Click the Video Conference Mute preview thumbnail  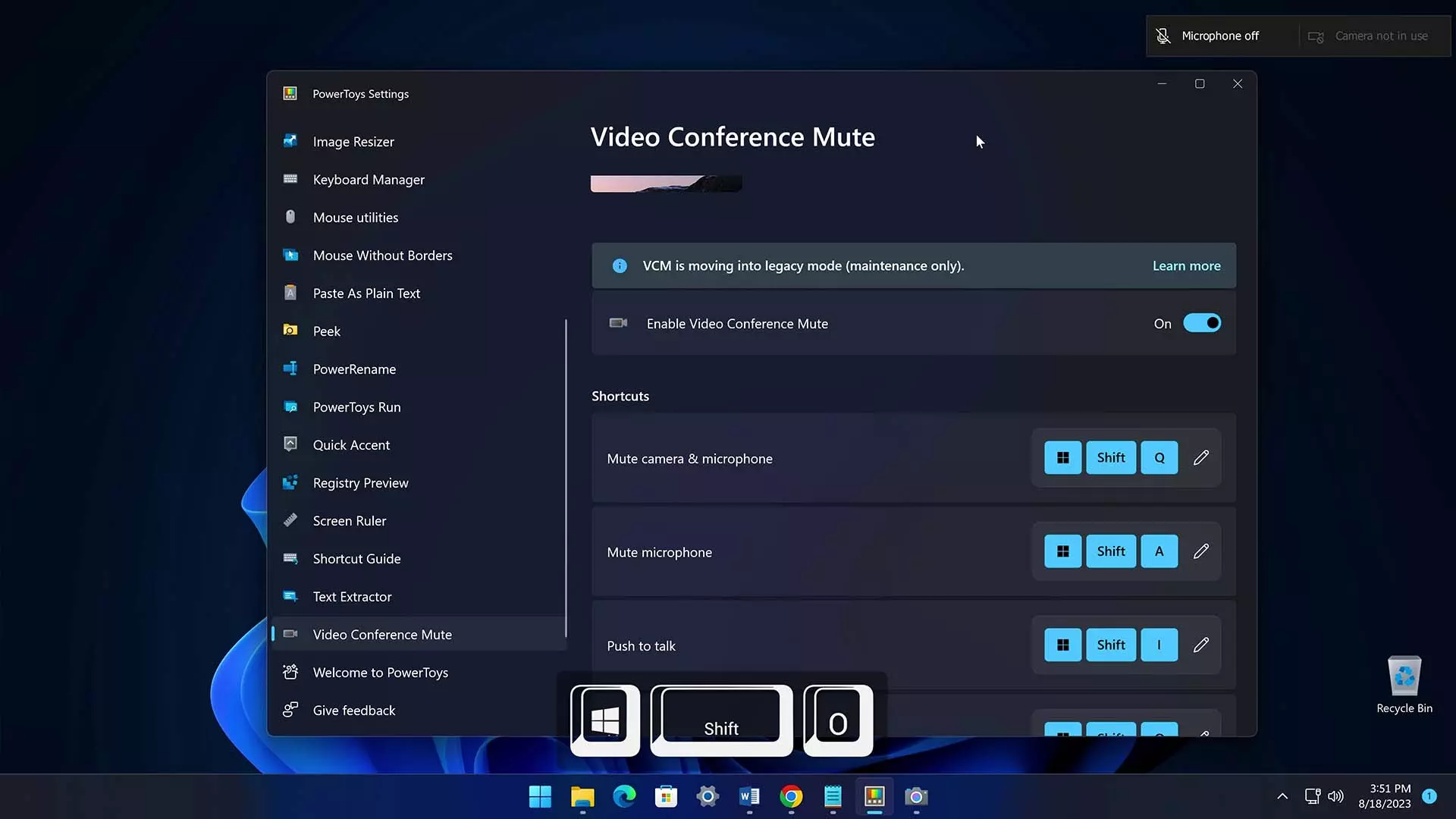(x=667, y=184)
